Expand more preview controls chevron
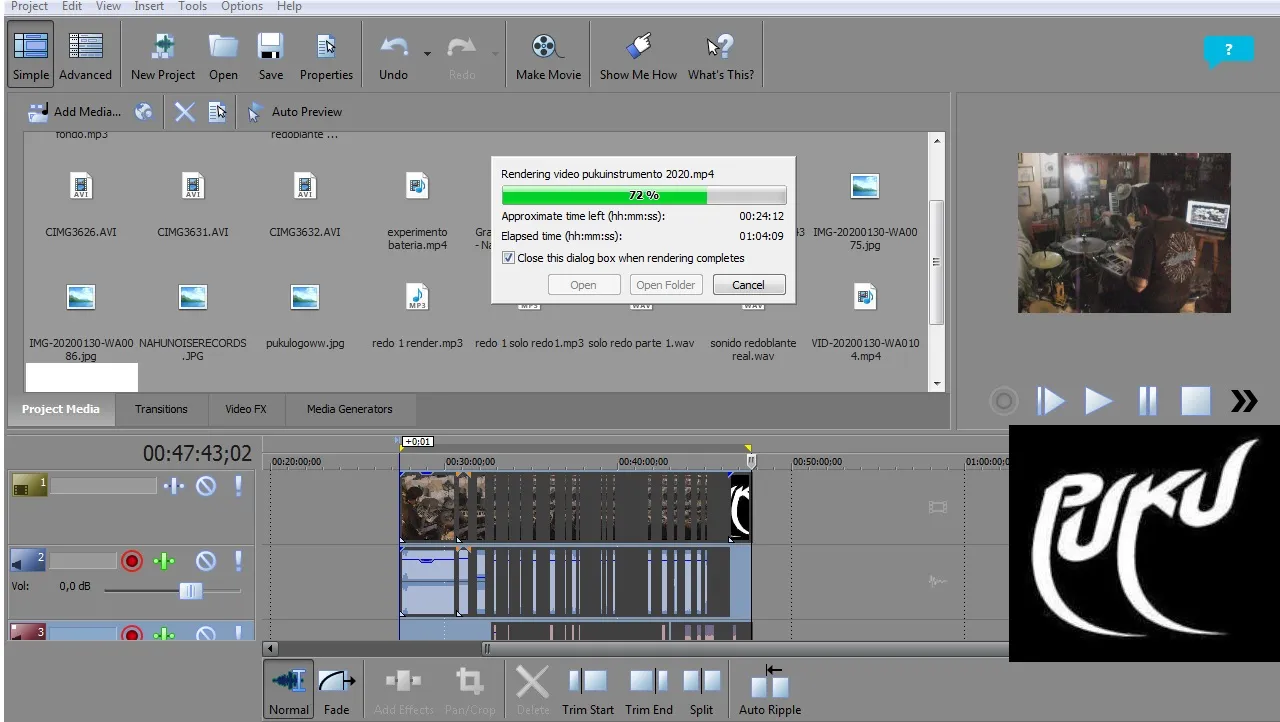 pos(1244,401)
